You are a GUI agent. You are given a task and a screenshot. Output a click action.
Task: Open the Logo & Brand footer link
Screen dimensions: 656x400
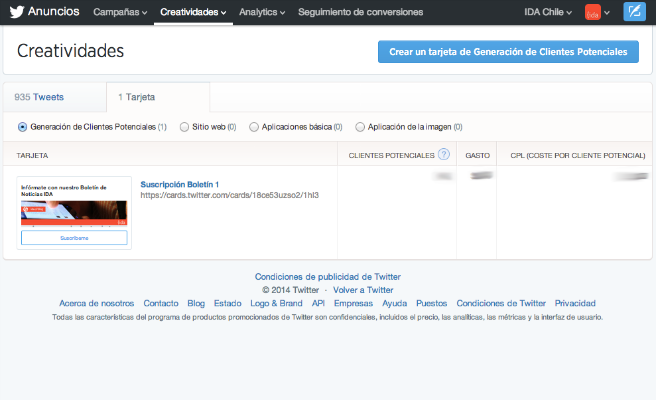pos(276,303)
